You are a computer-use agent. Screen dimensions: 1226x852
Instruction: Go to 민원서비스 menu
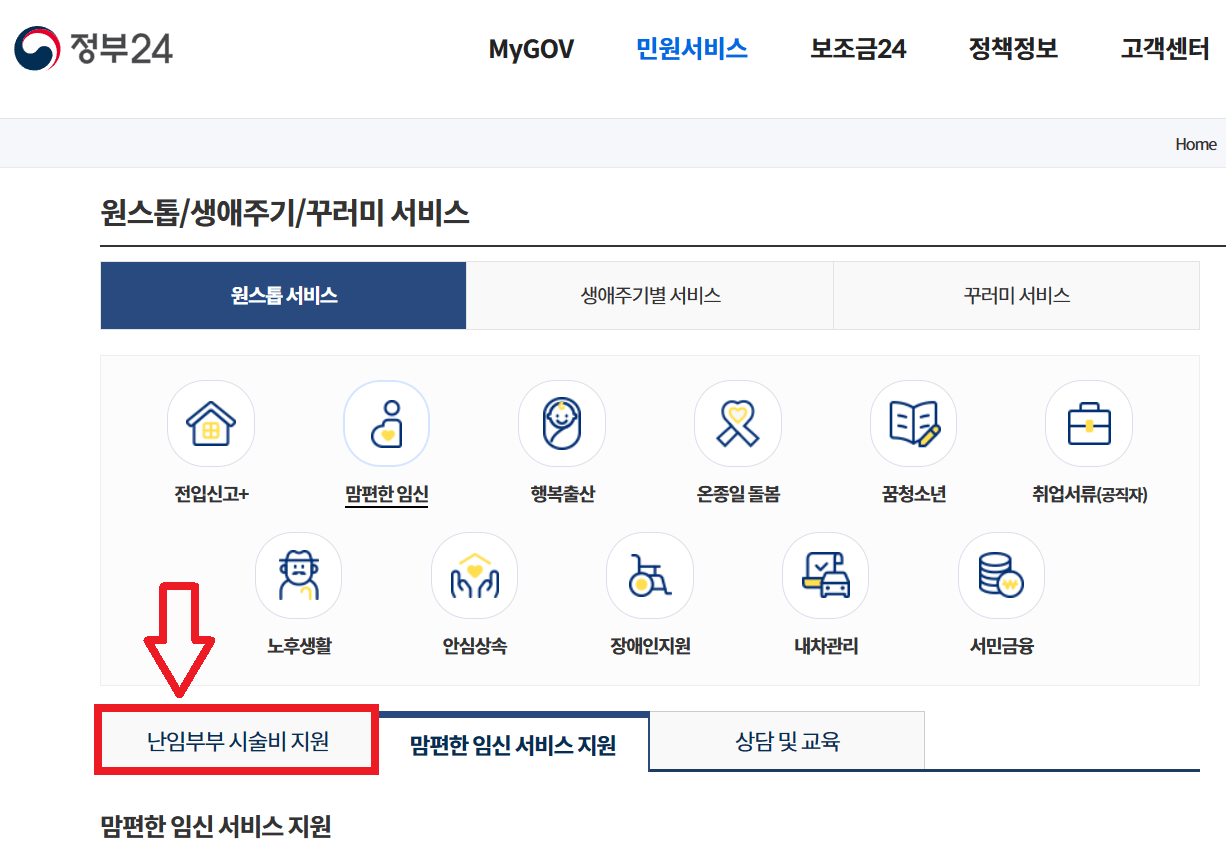tap(692, 48)
